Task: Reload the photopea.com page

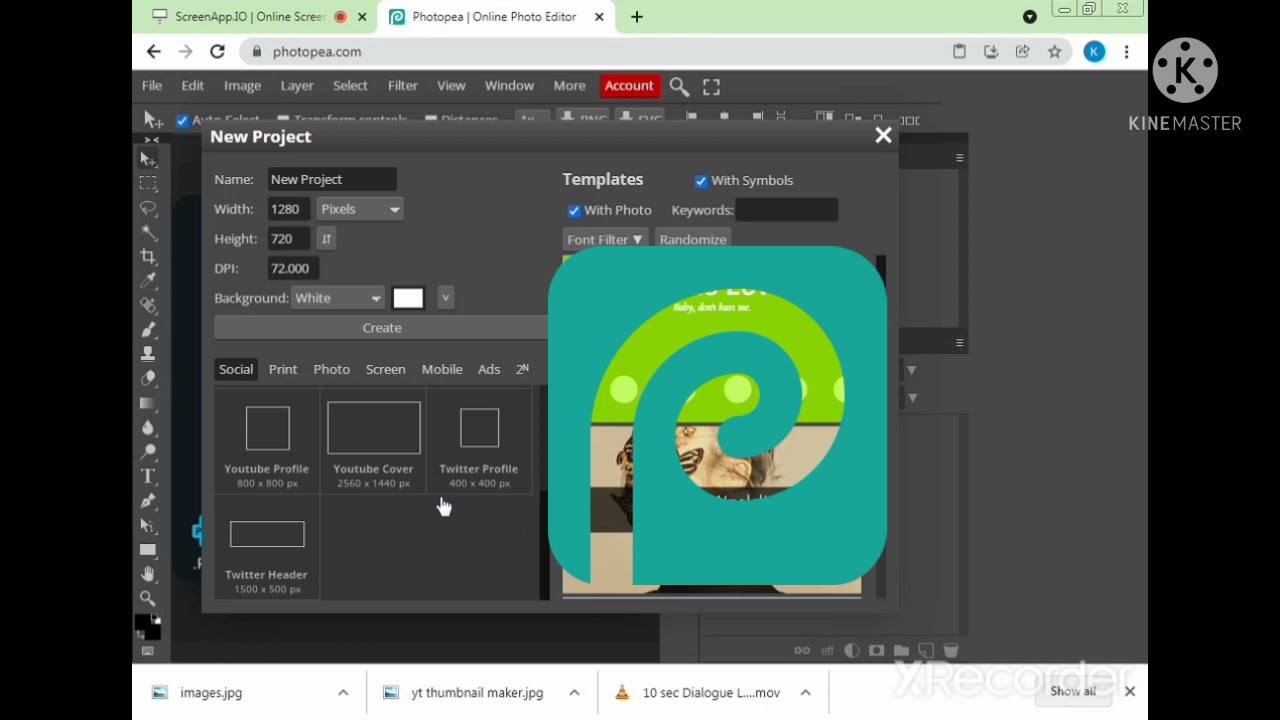Action: 217,52
